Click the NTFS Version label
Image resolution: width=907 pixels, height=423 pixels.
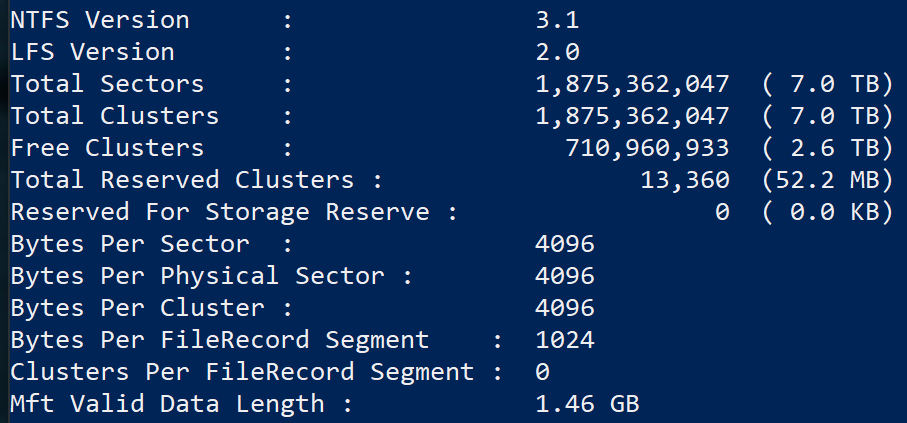click(100, 19)
